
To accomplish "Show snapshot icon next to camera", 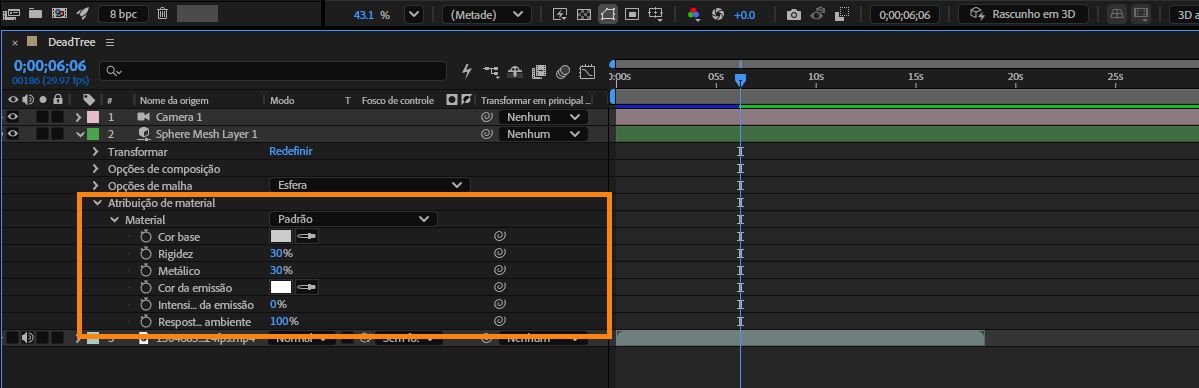I will (817, 15).
